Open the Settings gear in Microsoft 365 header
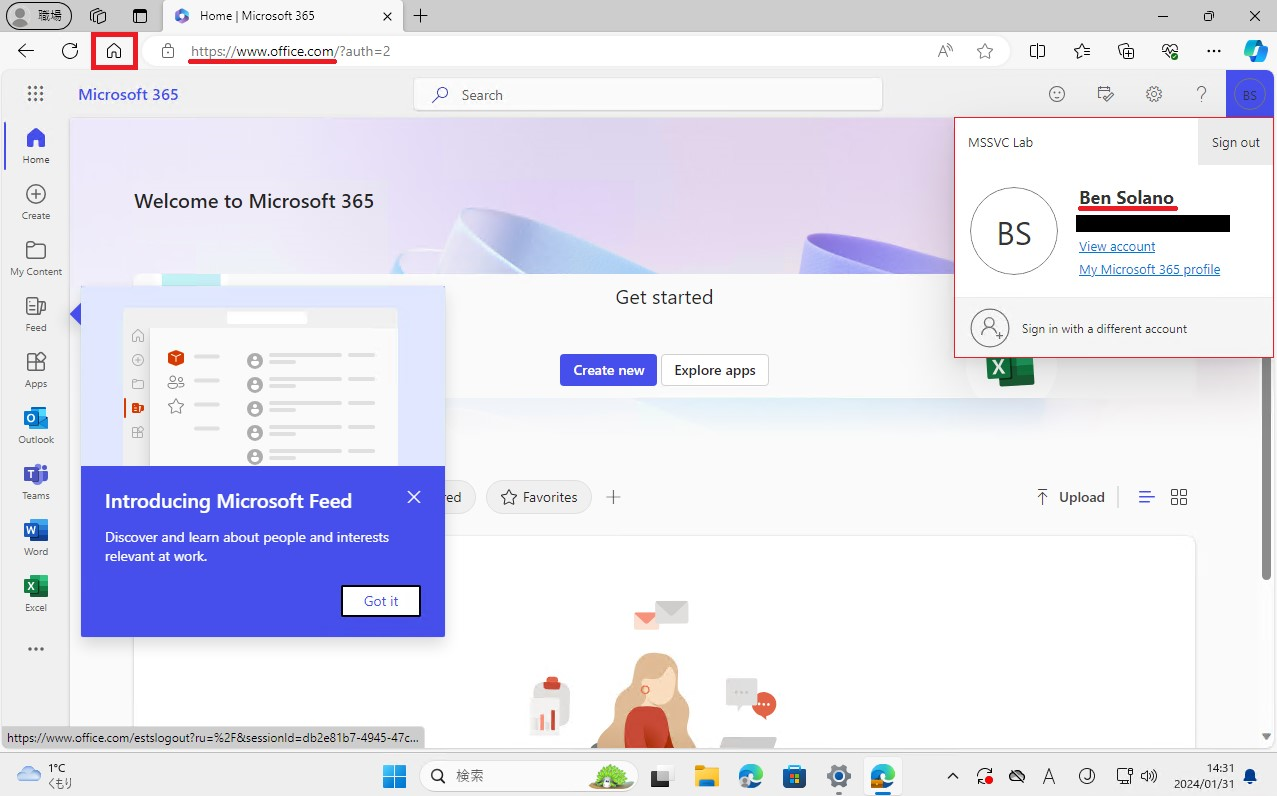This screenshot has width=1277, height=796. click(1154, 94)
